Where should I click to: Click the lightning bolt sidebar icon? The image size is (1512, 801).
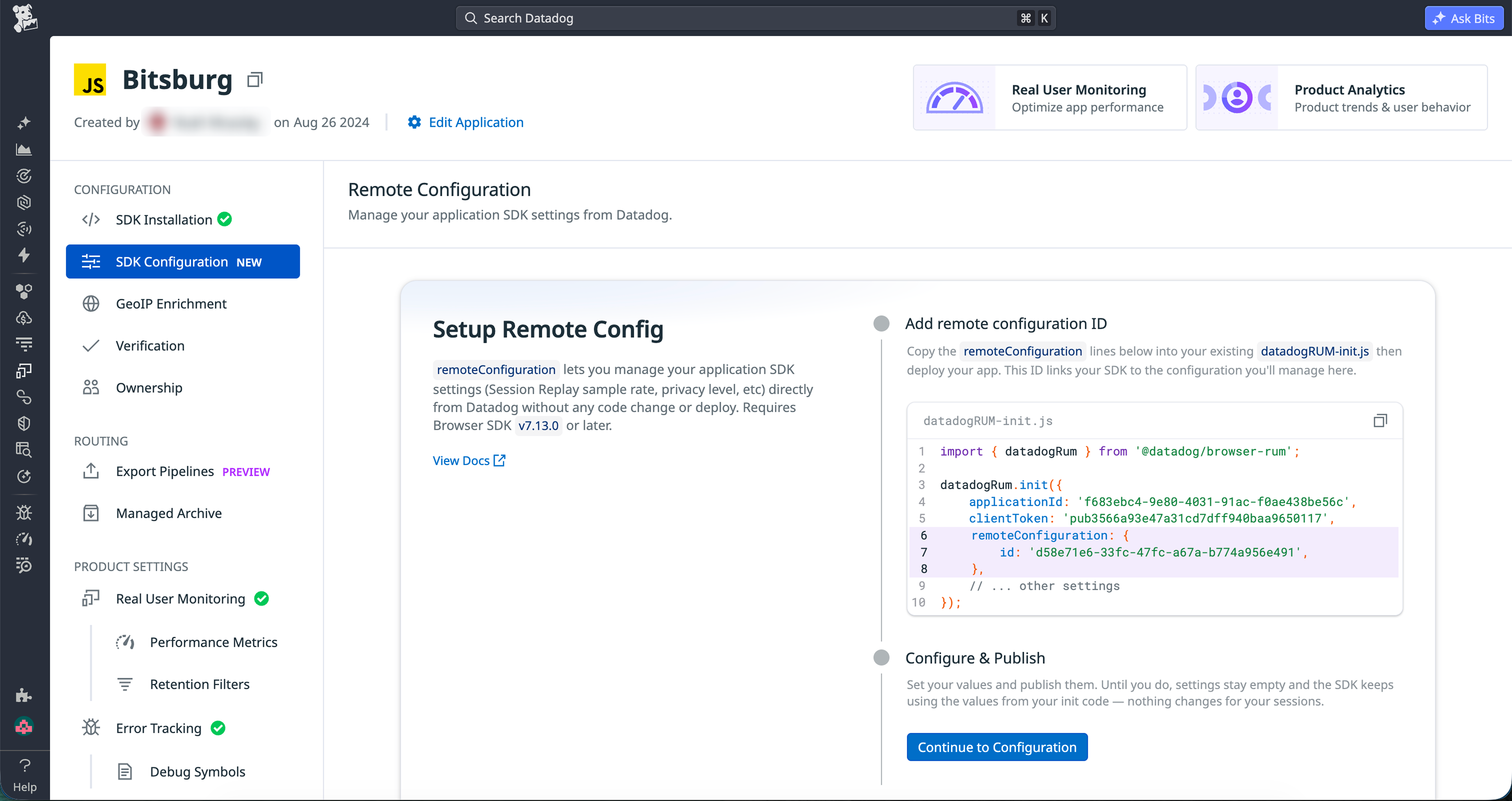(x=24, y=255)
